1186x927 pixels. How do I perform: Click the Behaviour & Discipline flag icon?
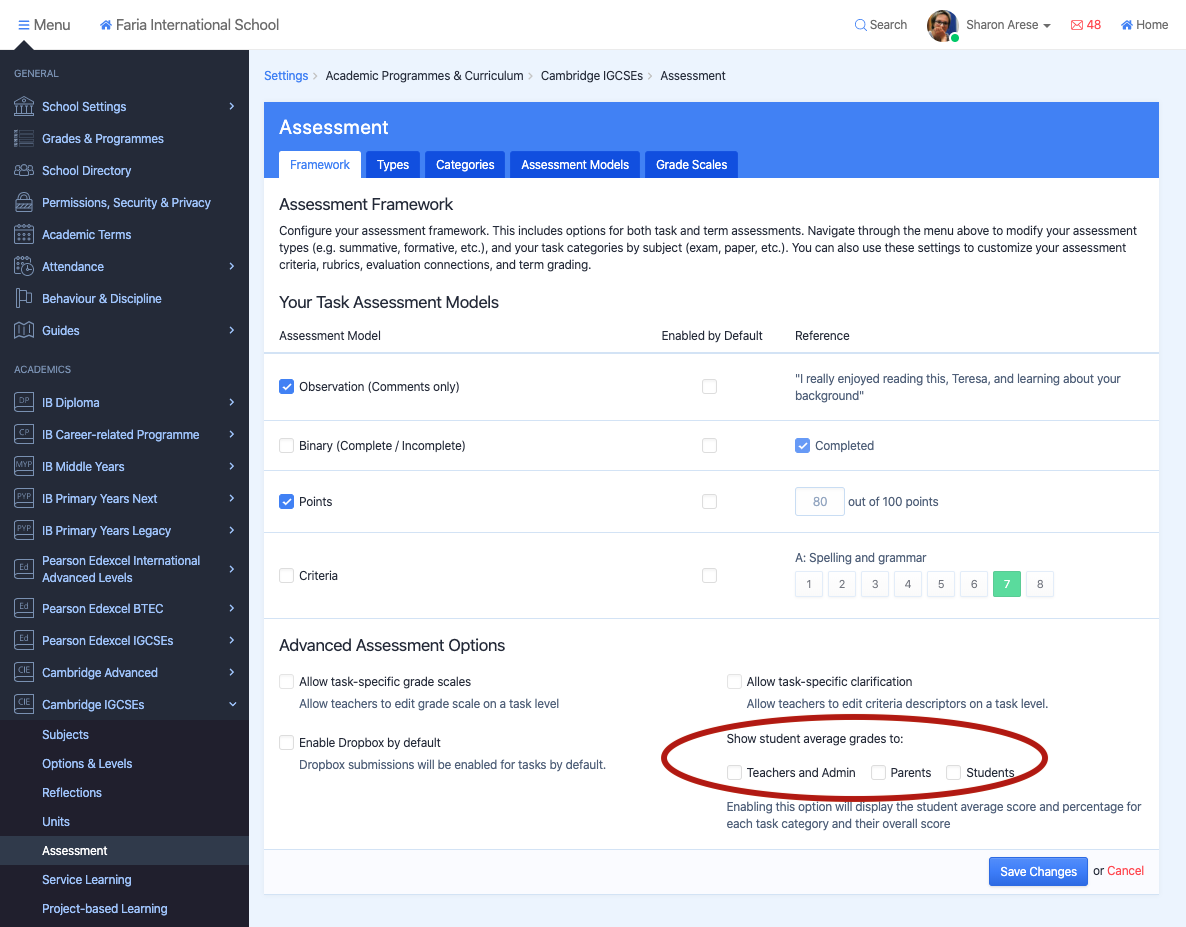[x=24, y=298]
